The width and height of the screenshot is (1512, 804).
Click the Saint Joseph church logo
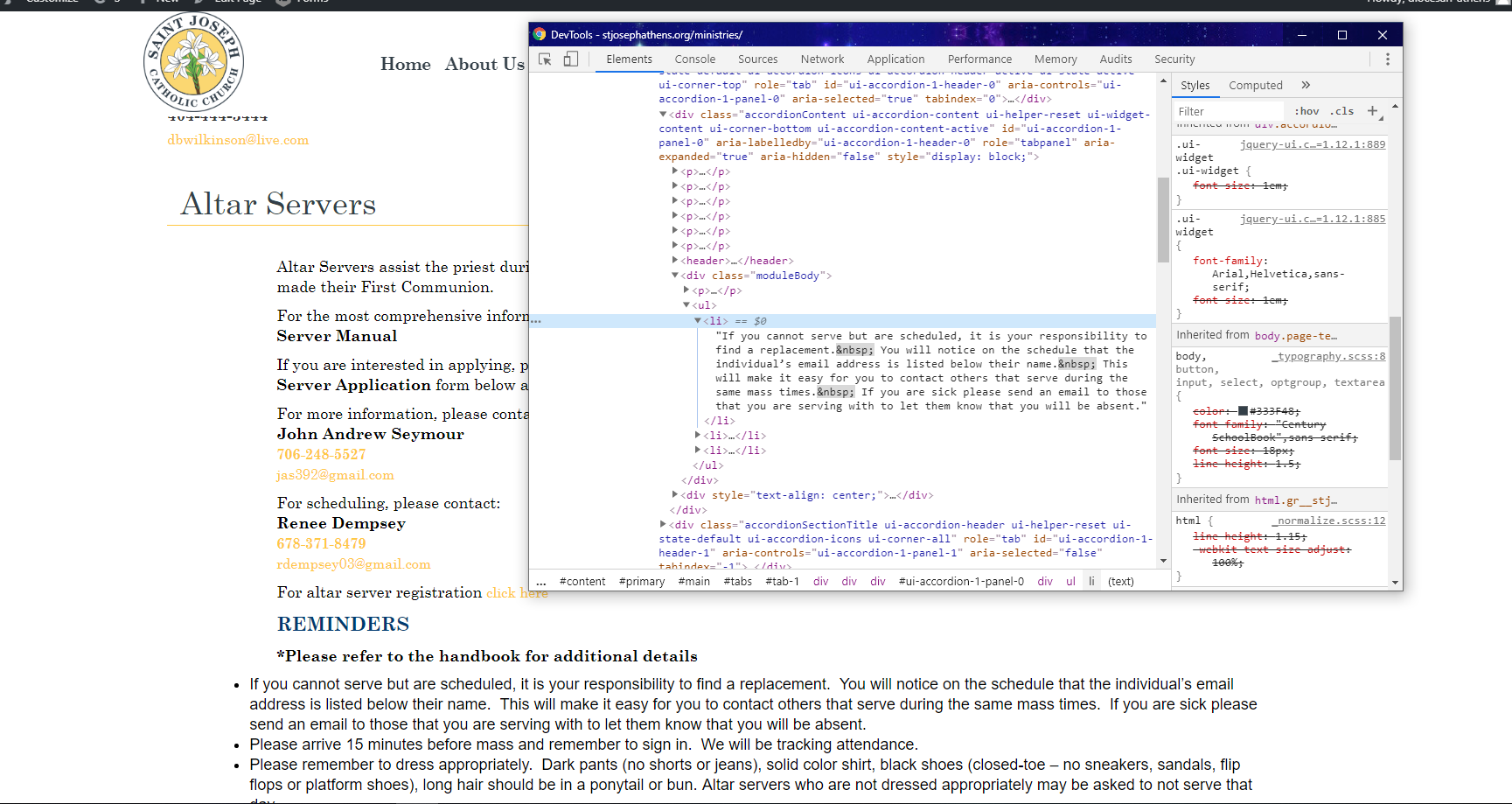click(x=193, y=62)
